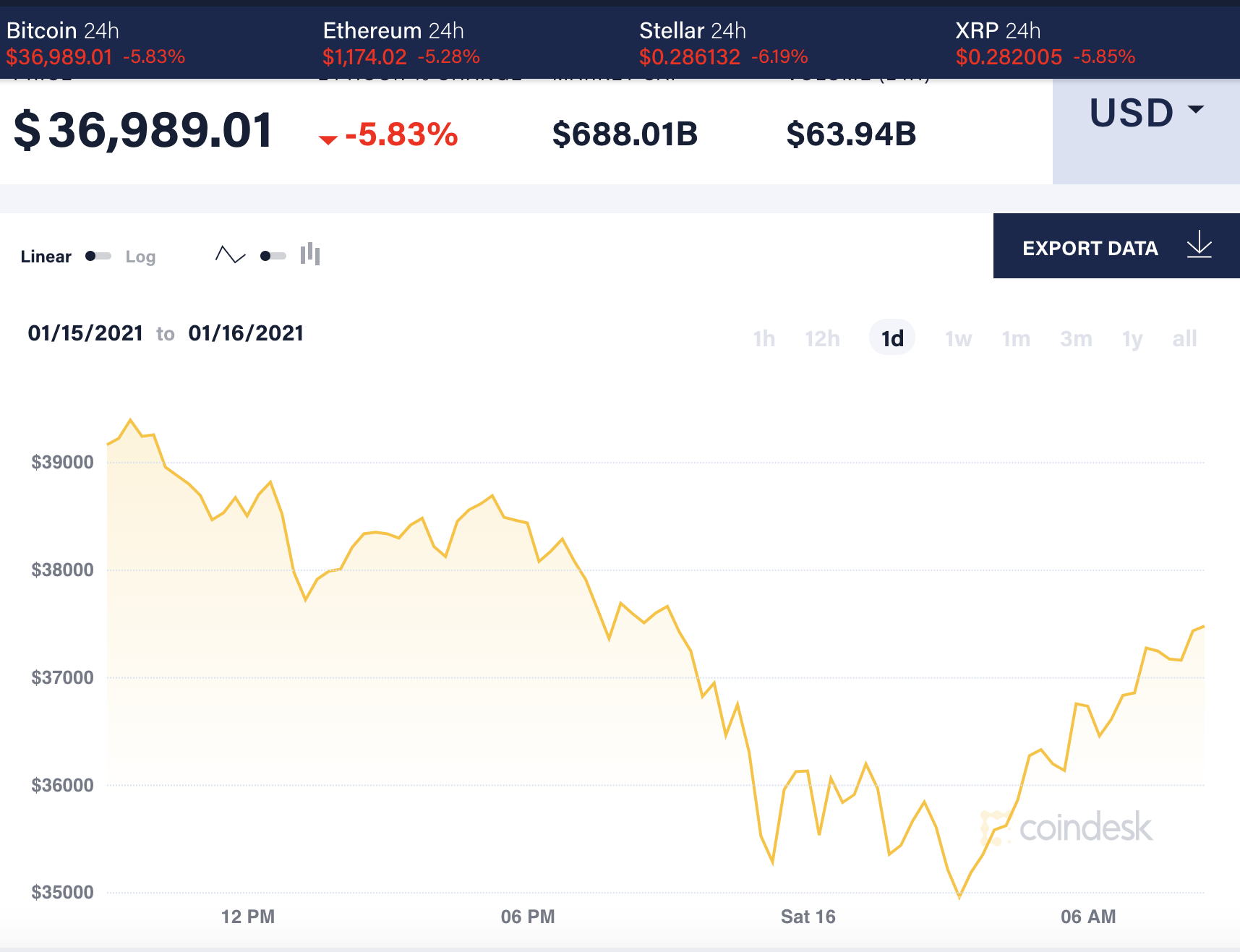Toggle the Linear/Log scale switch
The height and width of the screenshot is (952, 1240).
tap(97, 256)
